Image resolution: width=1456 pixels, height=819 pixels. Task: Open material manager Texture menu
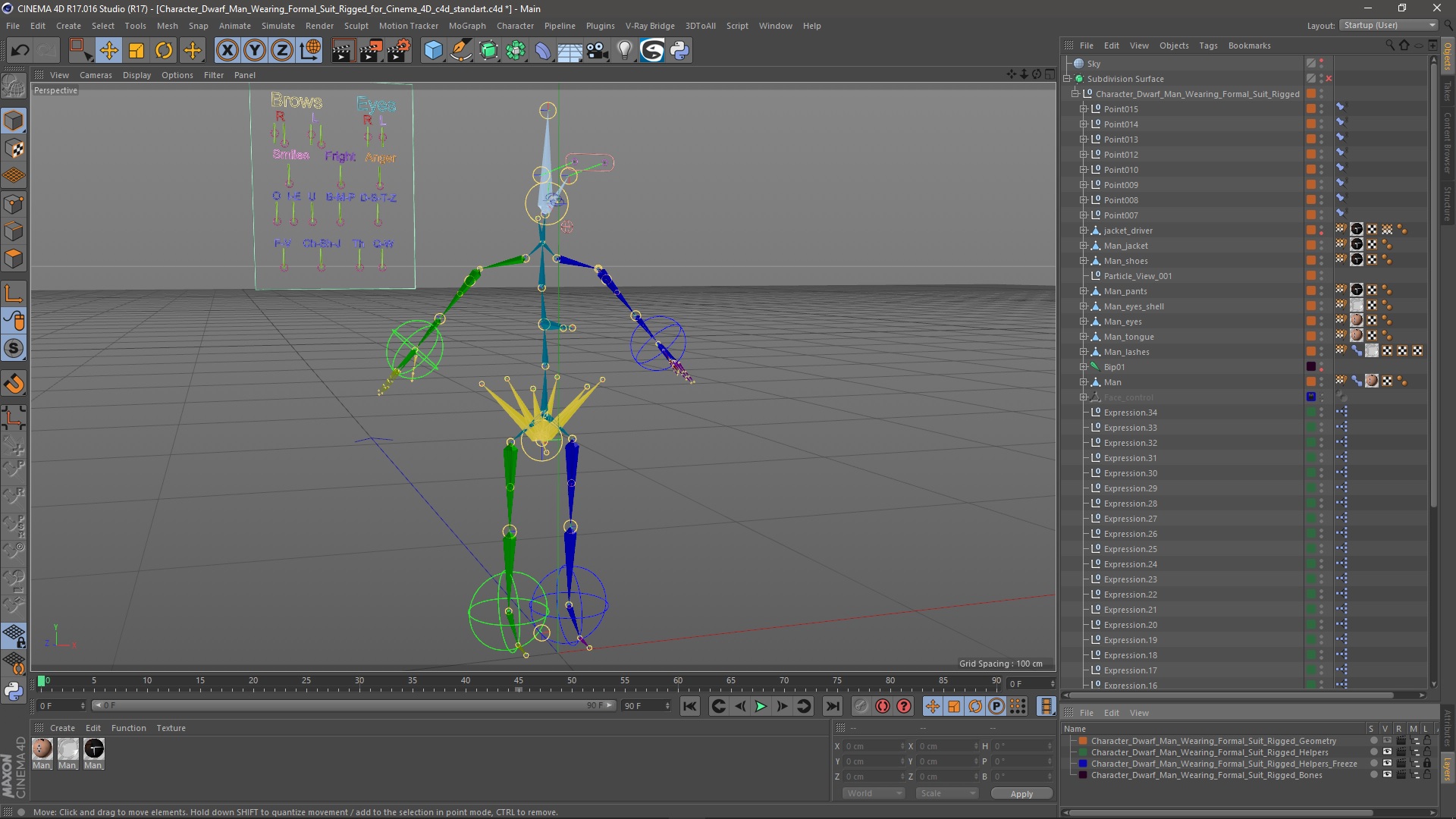[x=171, y=728]
